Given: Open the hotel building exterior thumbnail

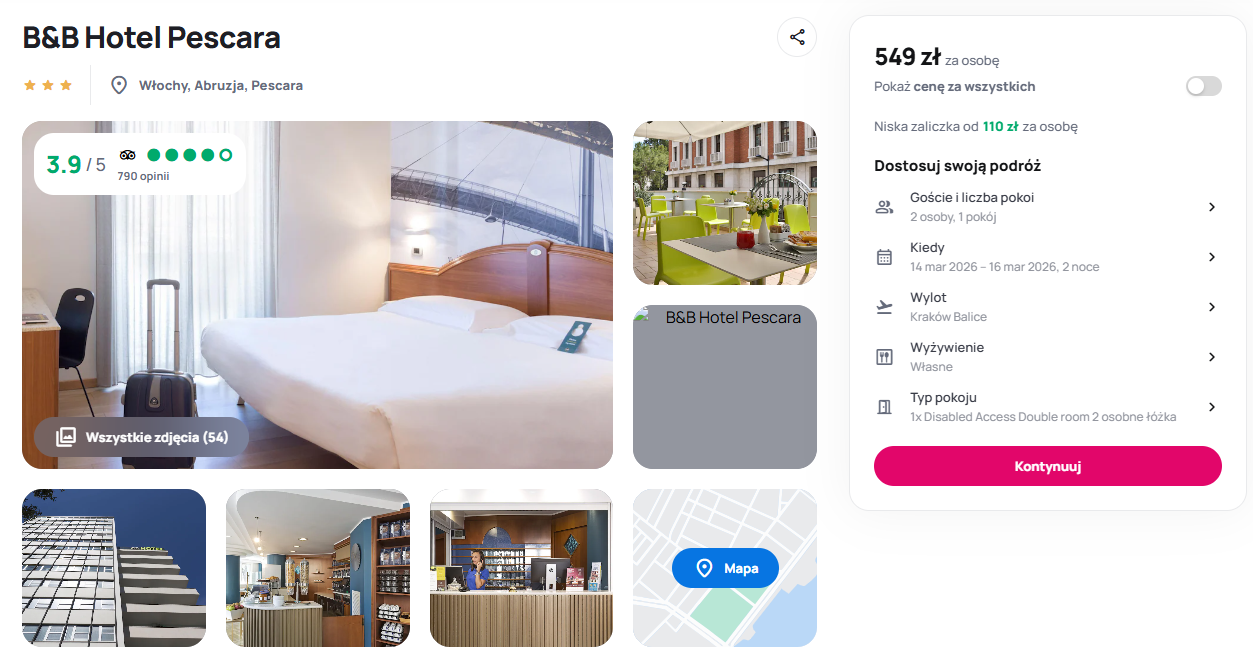Looking at the screenshot, I should pyautogui.click(x=114, y=568).
